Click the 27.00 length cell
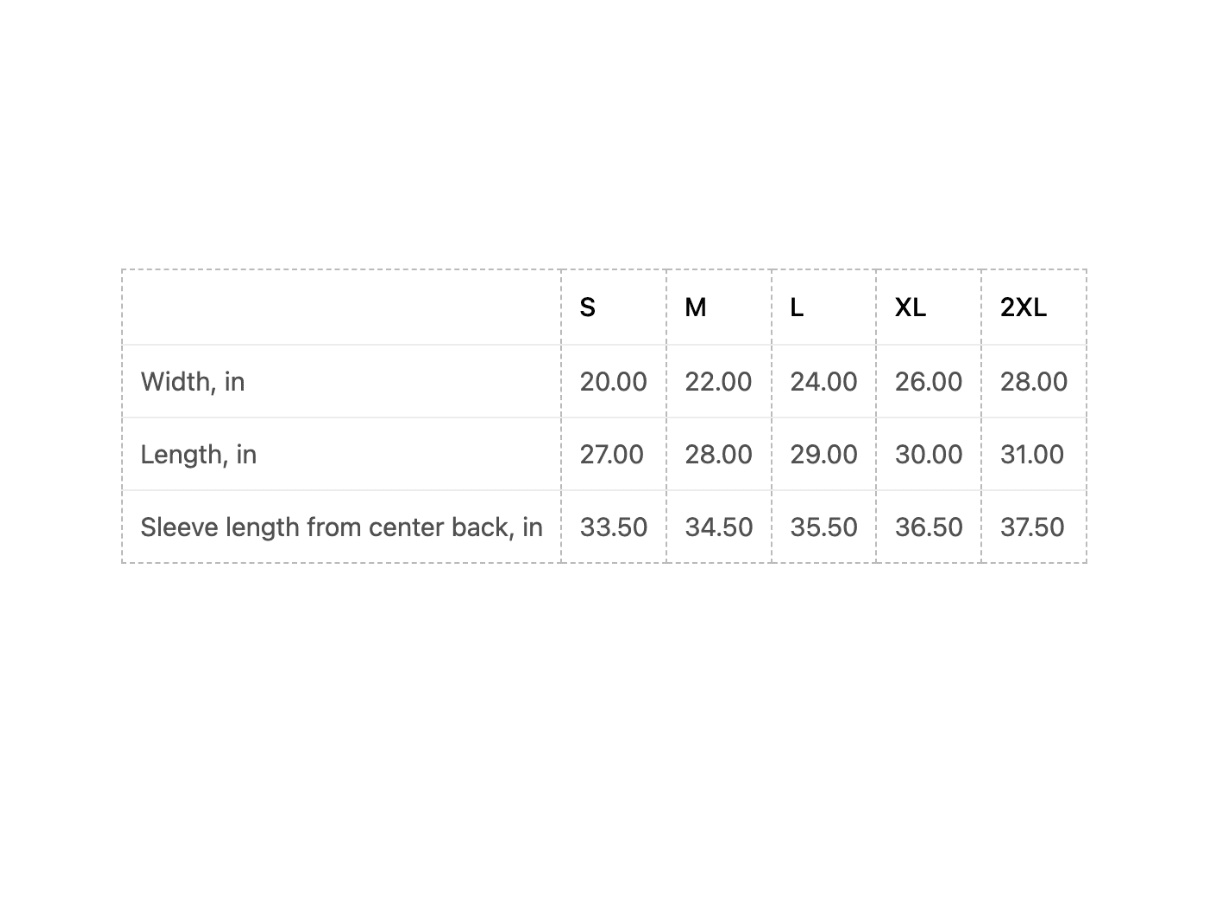Viewport: 1222px width, 906px height. (612, 455)
